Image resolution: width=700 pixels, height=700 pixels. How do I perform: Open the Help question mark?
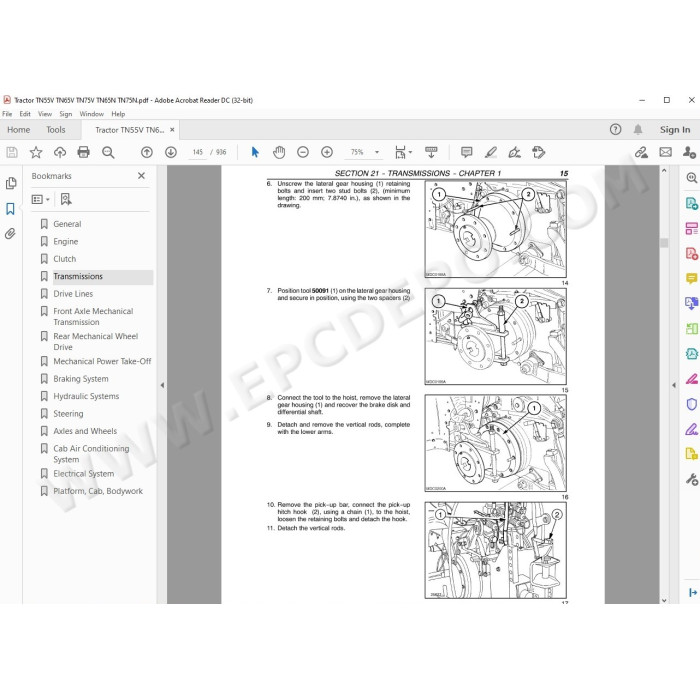(x=615, y=130)
